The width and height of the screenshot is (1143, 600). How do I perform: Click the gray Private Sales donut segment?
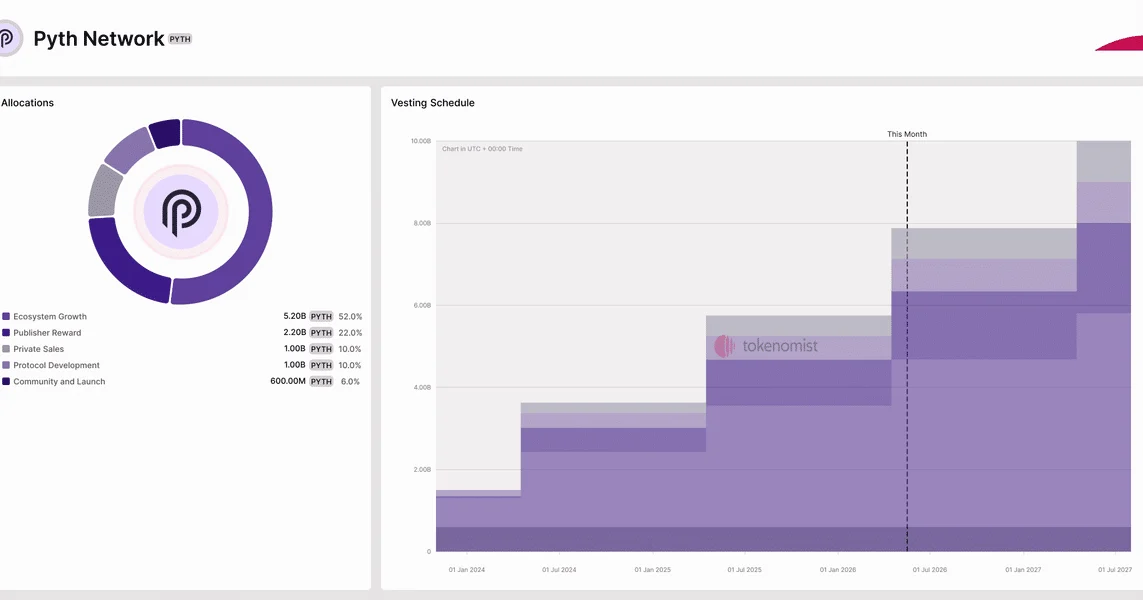[x=104, y=191]
